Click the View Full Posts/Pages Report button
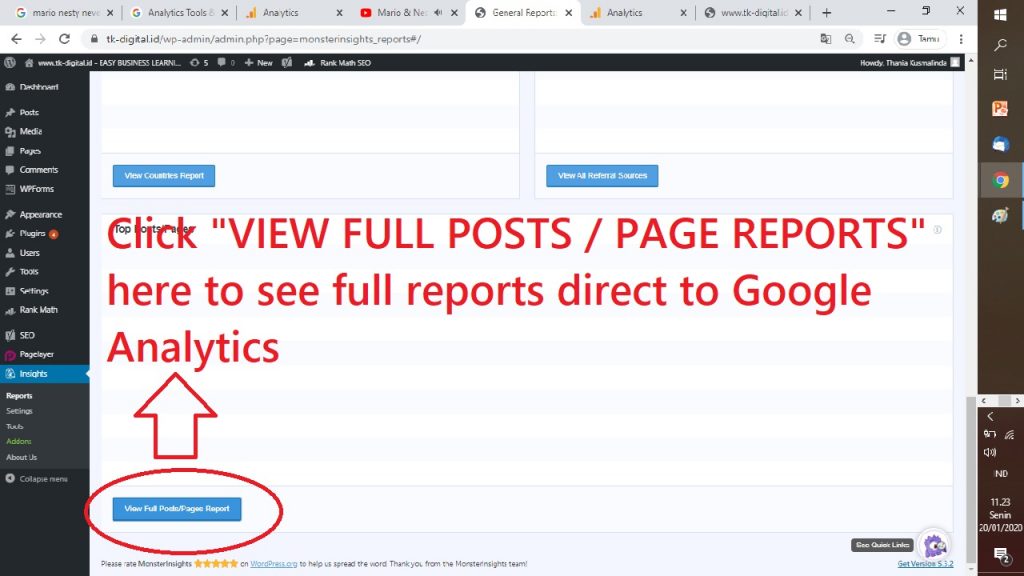1024x576 pixels. [x=177, y=509]
